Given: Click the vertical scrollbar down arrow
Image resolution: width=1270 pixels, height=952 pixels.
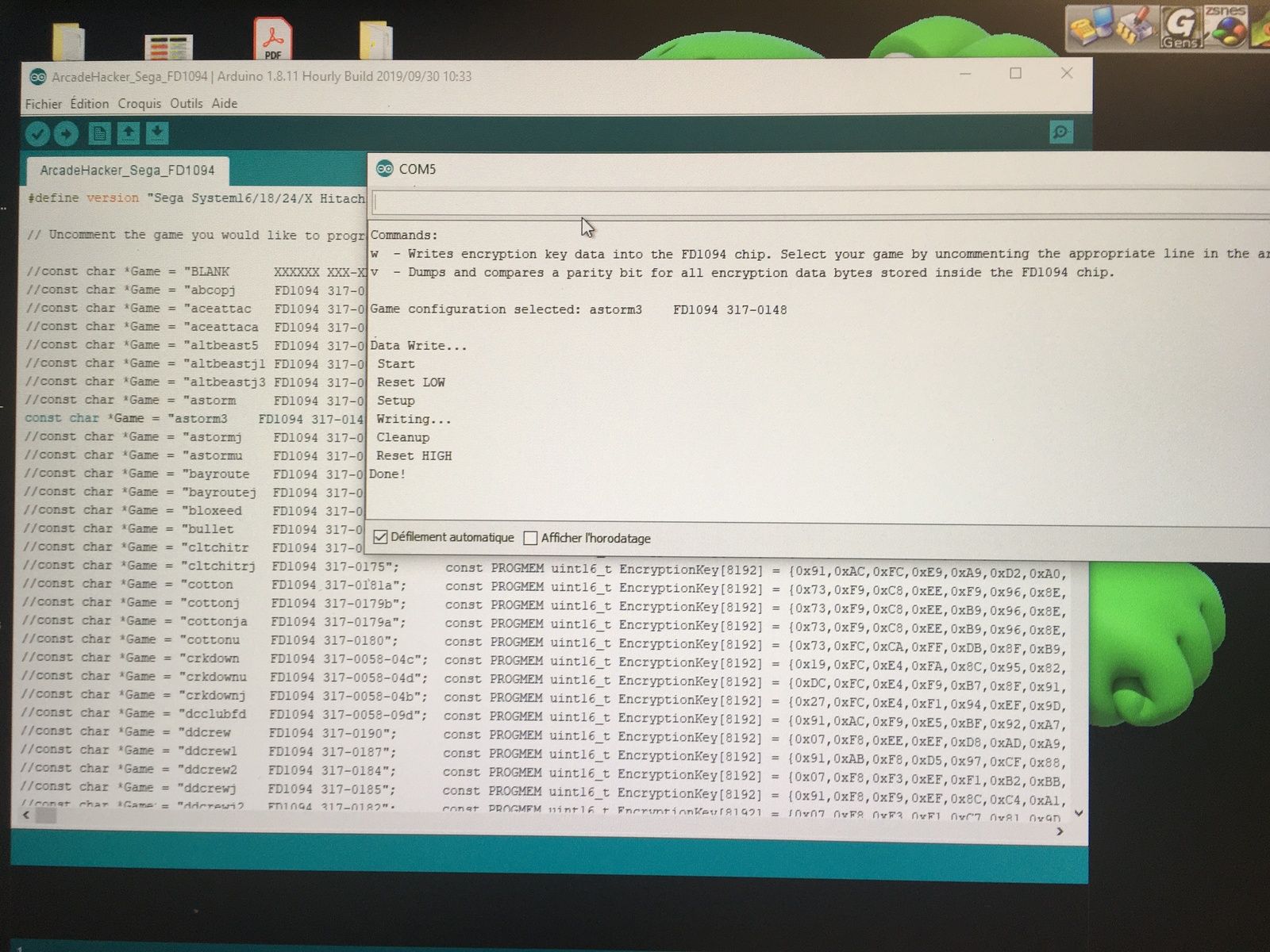Looking at the screenshot, I should point(1079,813).
